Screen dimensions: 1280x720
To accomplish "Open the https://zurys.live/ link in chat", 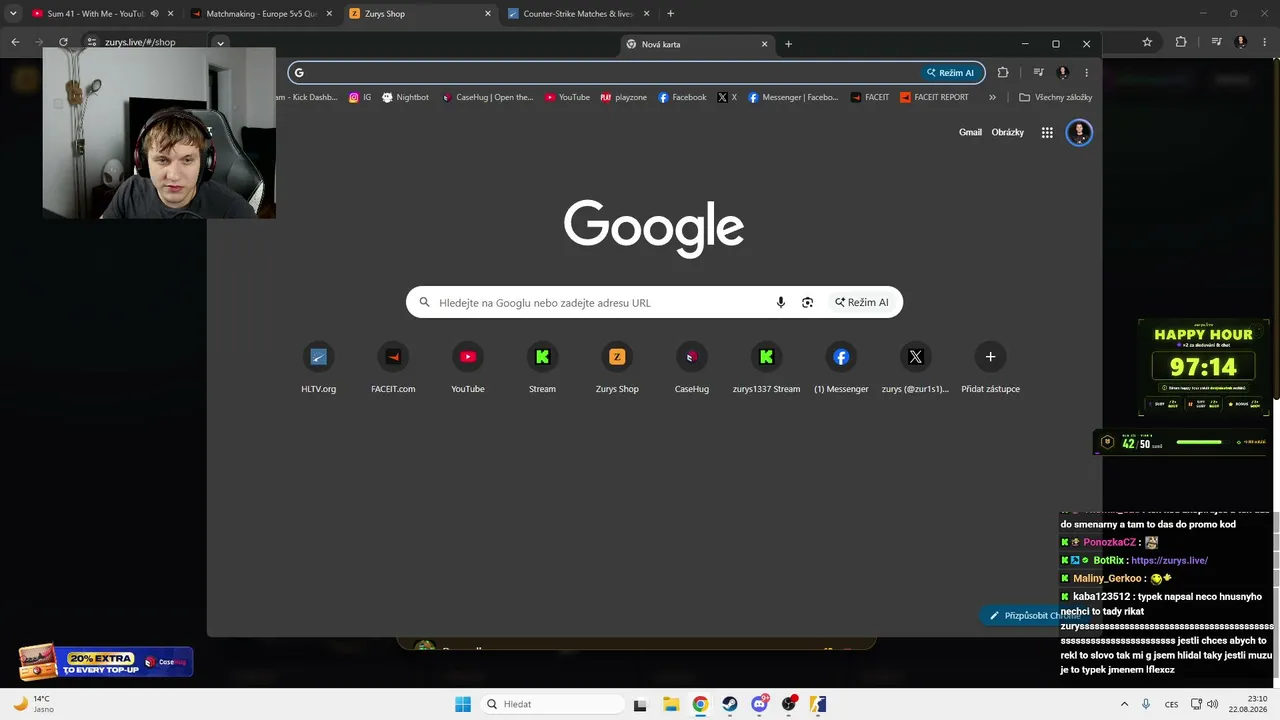I will tap(1169, 560).
